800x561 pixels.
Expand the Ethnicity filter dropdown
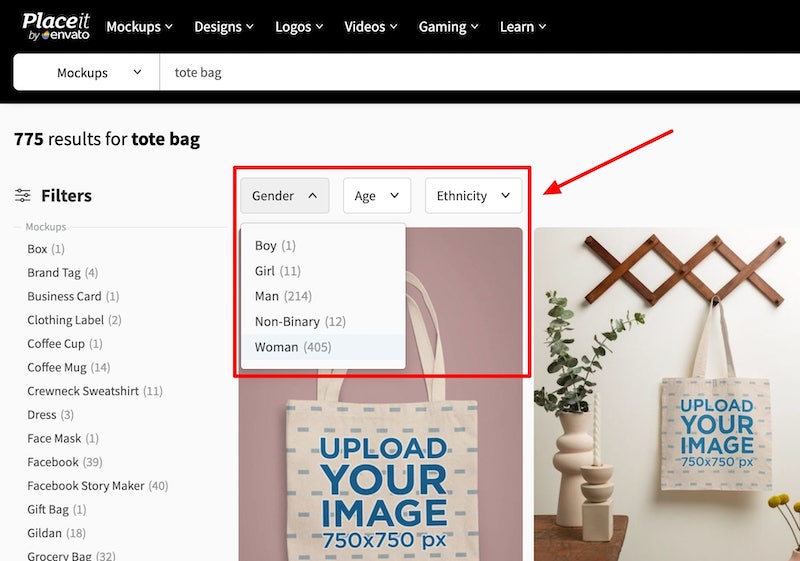(x=473, y=196)
